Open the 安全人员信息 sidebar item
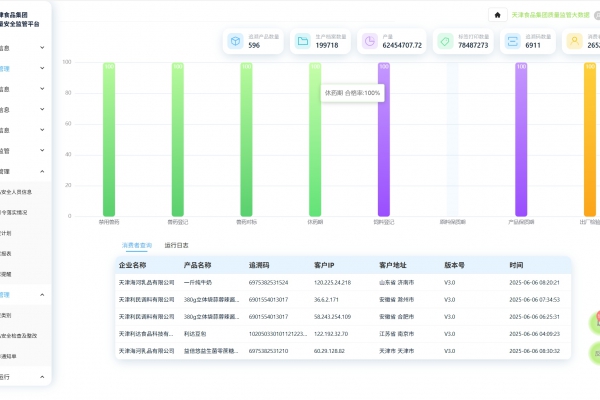600x400 pixels. [16, 192]
